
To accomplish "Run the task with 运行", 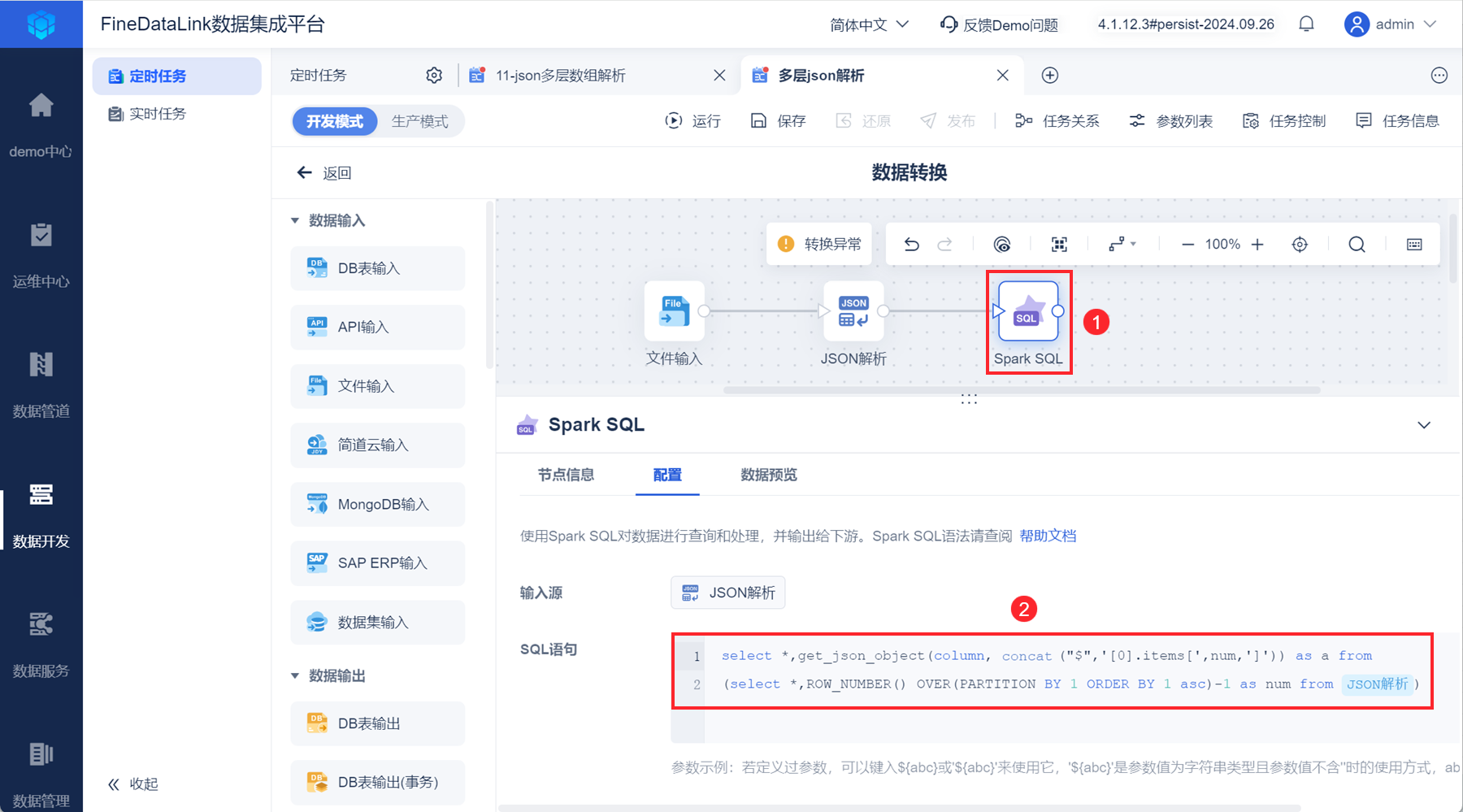I will [693, 121].
